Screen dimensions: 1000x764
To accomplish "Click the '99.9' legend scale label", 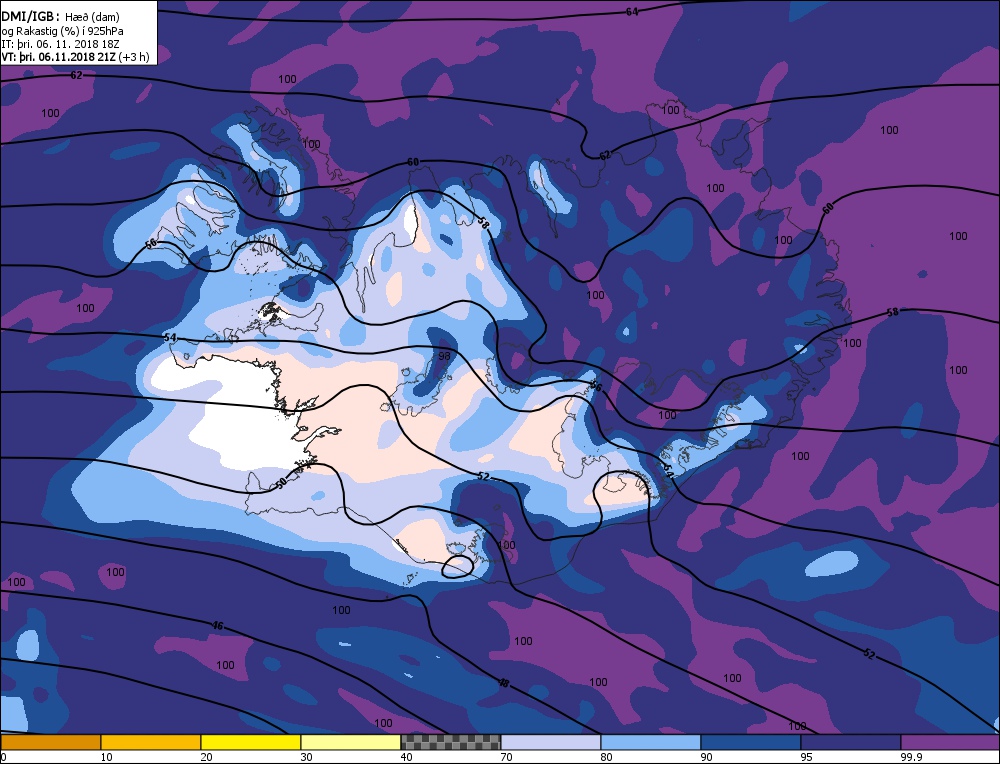I will coord(910,757).
